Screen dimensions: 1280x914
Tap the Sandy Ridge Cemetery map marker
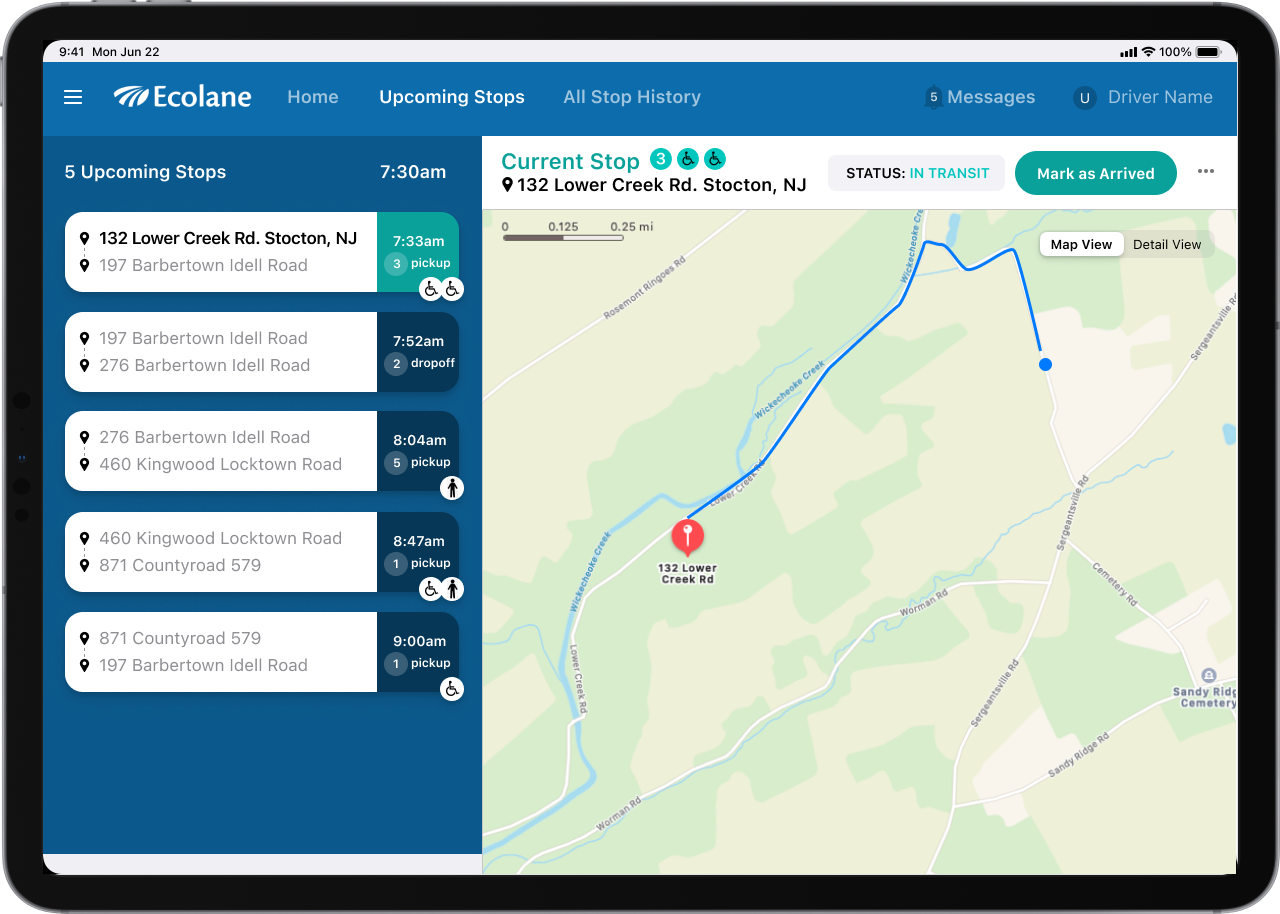1208,675
